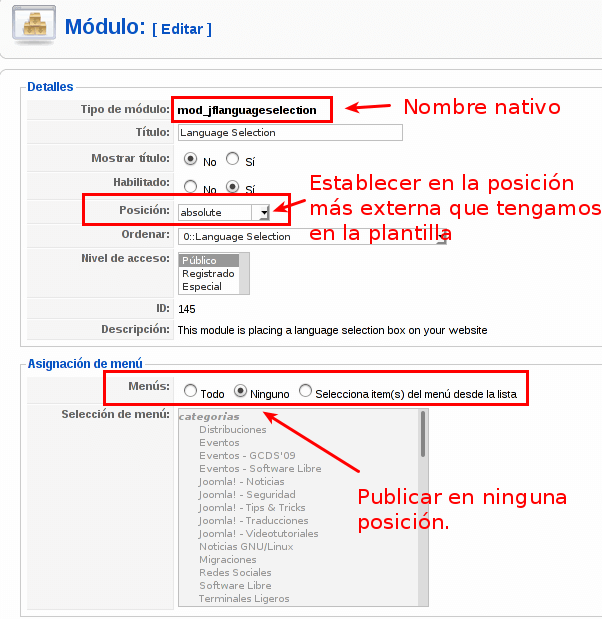The width and height of the screenshot is (602, 619).
Task: Select 'No' for Mostrar título
Action: click(190, 159)
